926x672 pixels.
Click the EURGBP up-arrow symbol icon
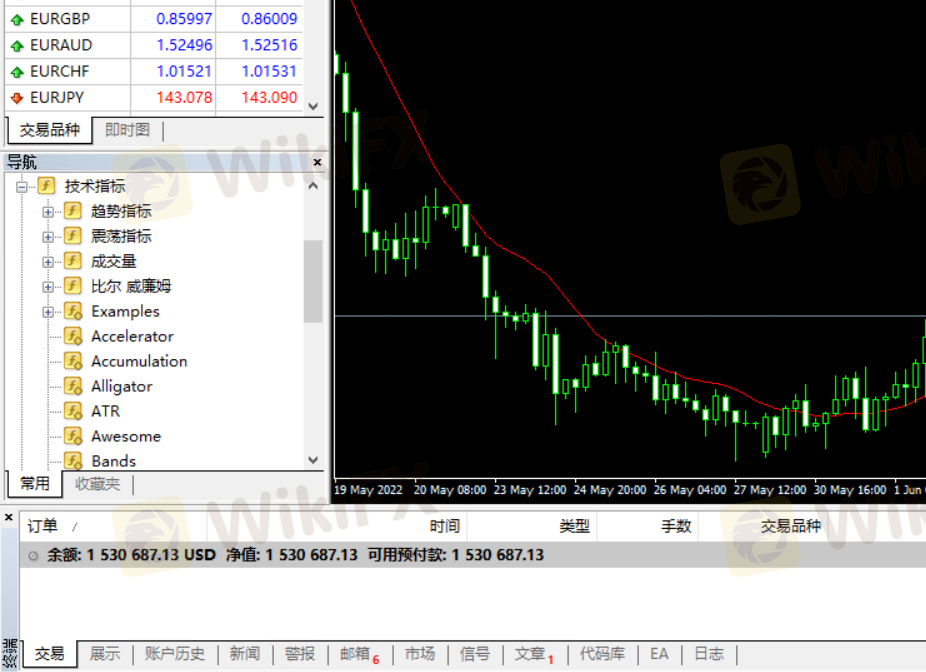coord(17,19)
